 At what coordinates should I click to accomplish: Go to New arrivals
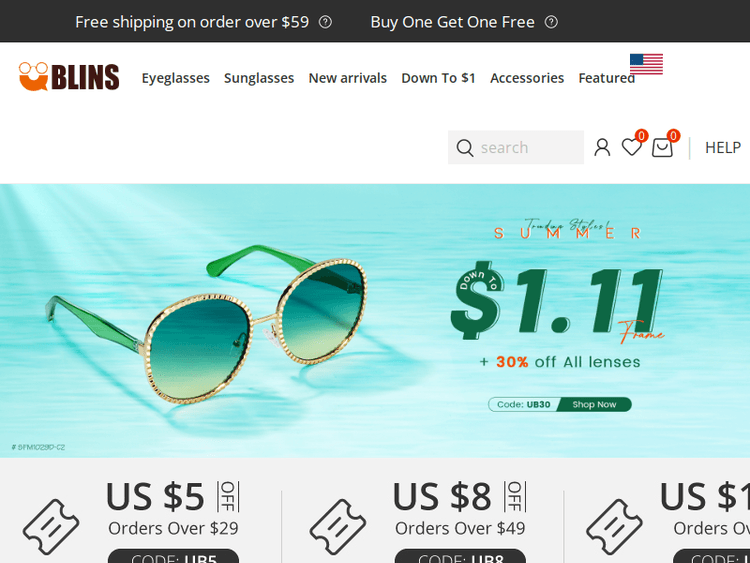(348, 78)
